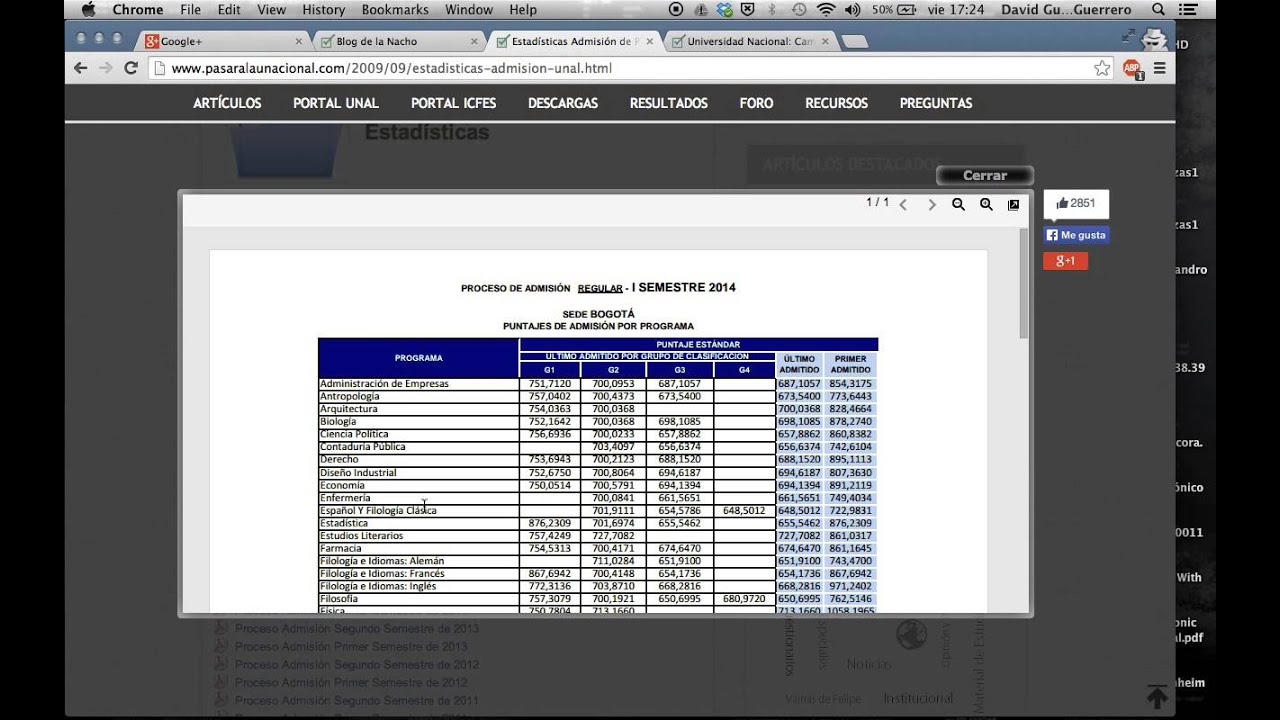This screenshot has height=720, width=1280.
Task: Open the Adblock Plus extension icon
Action: [1132, 69]
